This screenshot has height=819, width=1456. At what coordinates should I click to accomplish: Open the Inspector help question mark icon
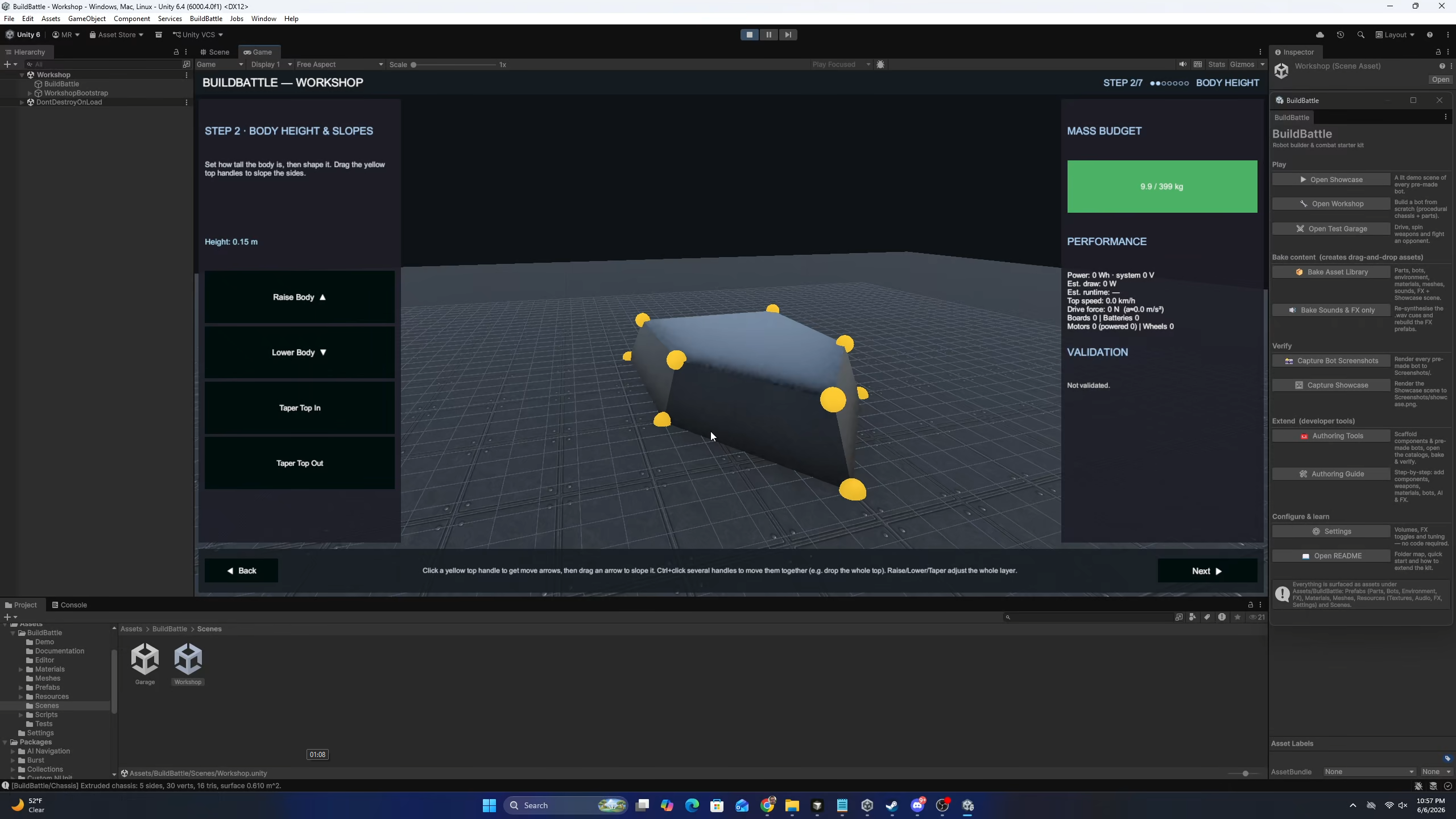coord(1442,66)
